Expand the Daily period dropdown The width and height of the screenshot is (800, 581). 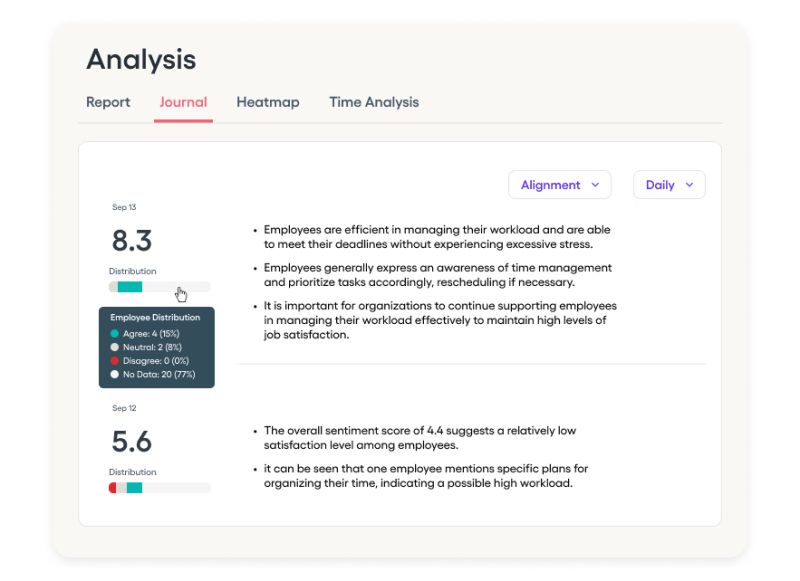668,185
